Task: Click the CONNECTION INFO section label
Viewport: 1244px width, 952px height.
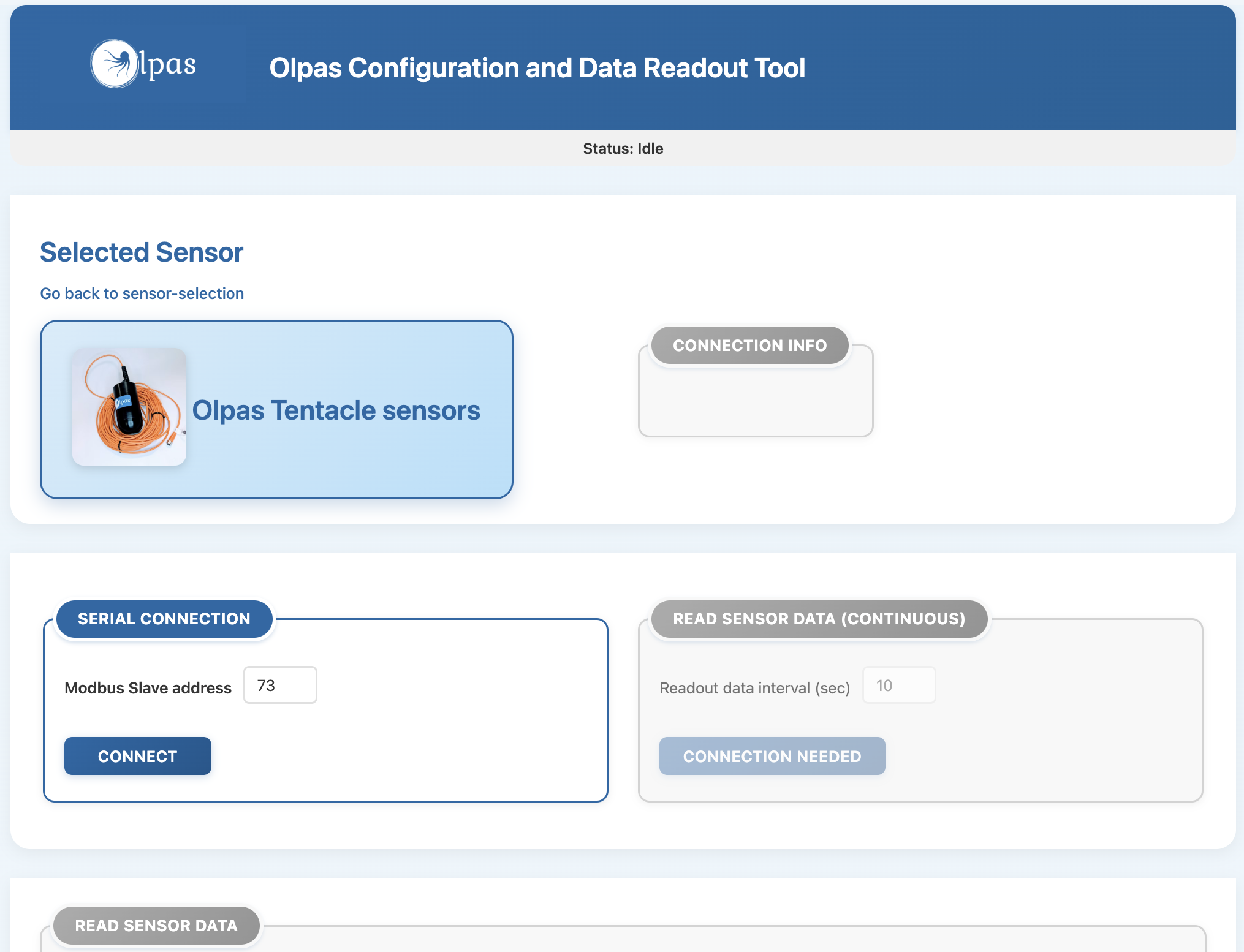Action: pyautogui.click(x=749, y=346)
